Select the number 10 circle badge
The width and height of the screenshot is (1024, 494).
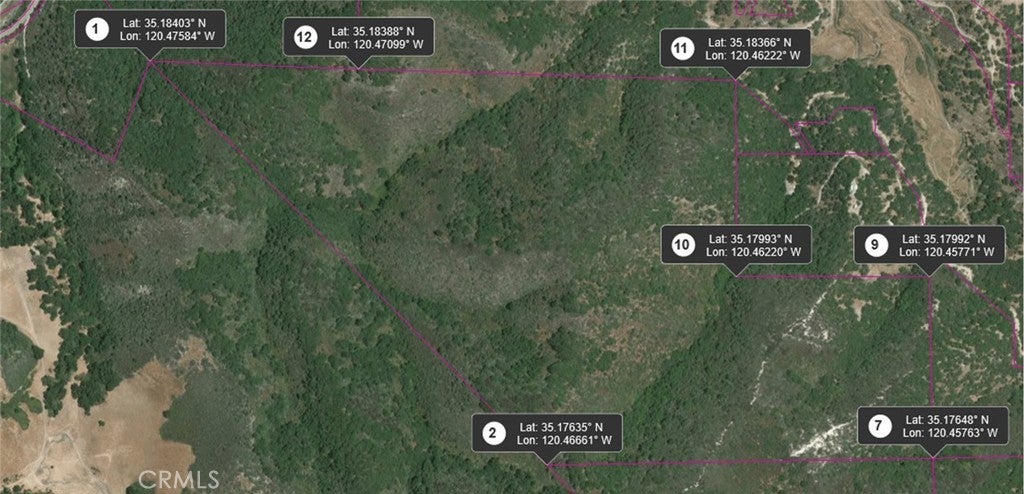coord(682,245)
